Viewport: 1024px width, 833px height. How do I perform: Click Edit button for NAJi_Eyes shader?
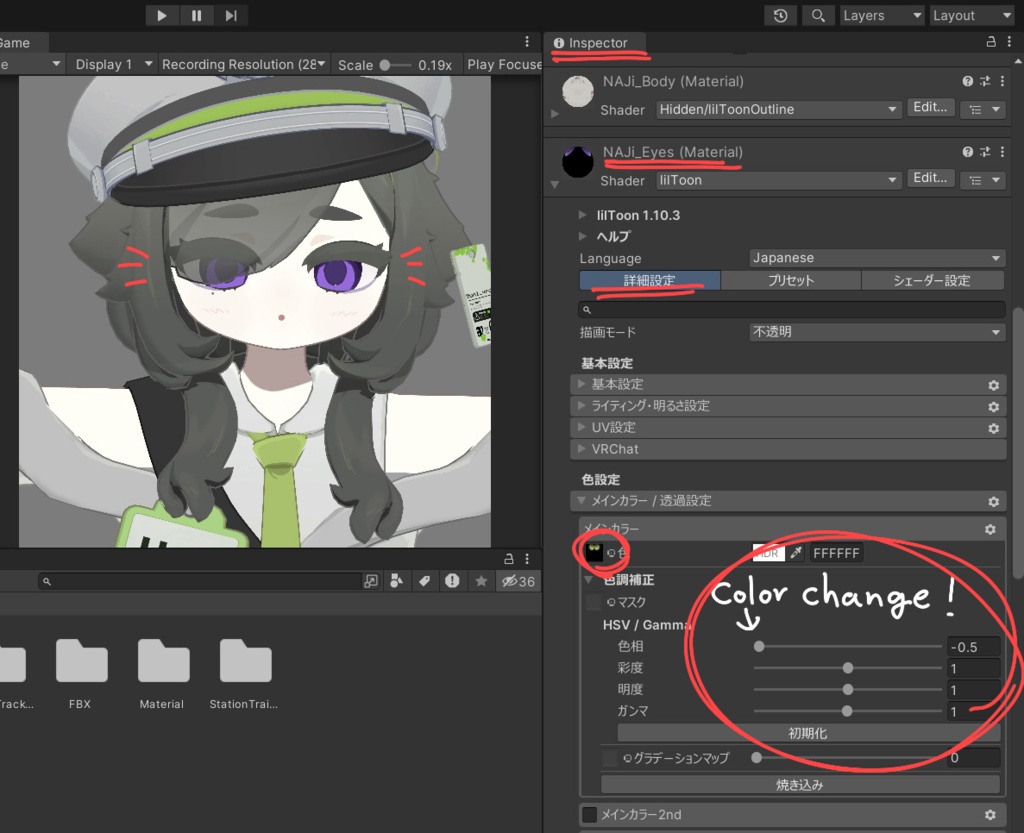pos(930,178)
